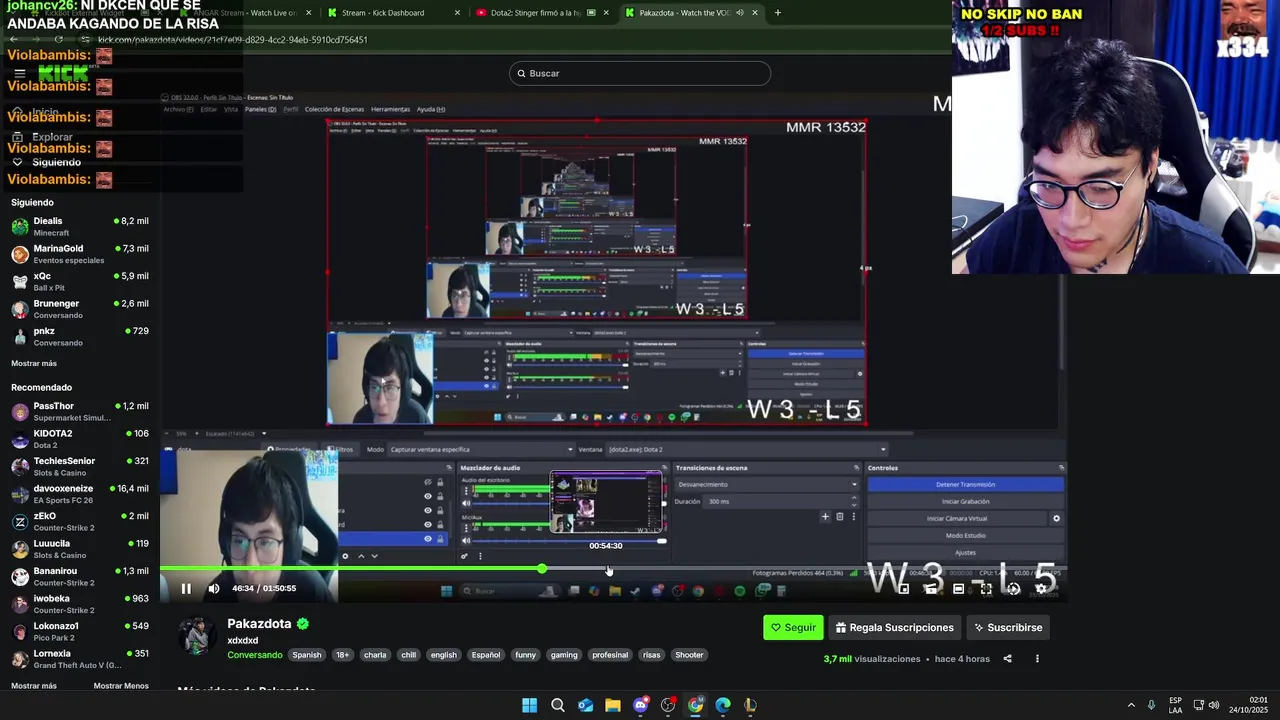Collapse list with Mostrar Menos
The image size is (1280, 720).
tap(121, 686)
